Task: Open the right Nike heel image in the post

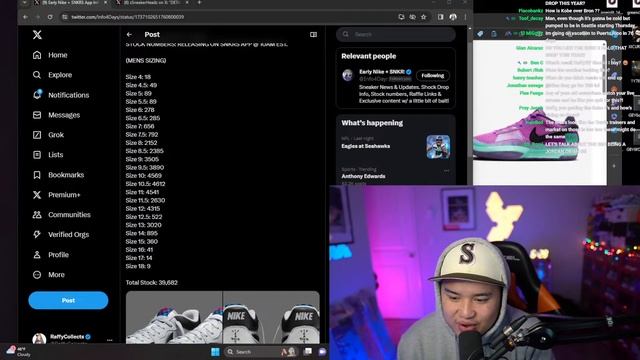Action: 271,318
